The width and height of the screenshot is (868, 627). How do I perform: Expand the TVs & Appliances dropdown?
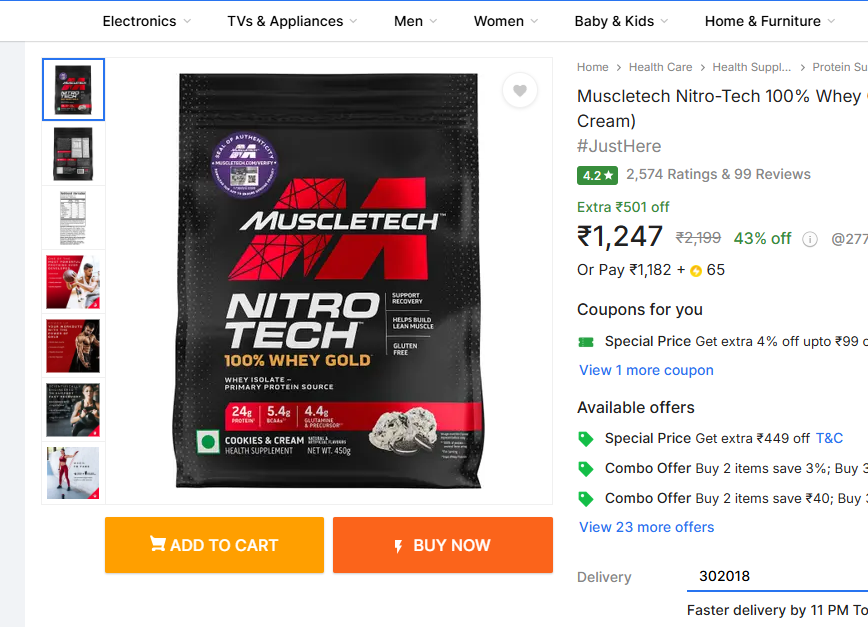(292, 21)
